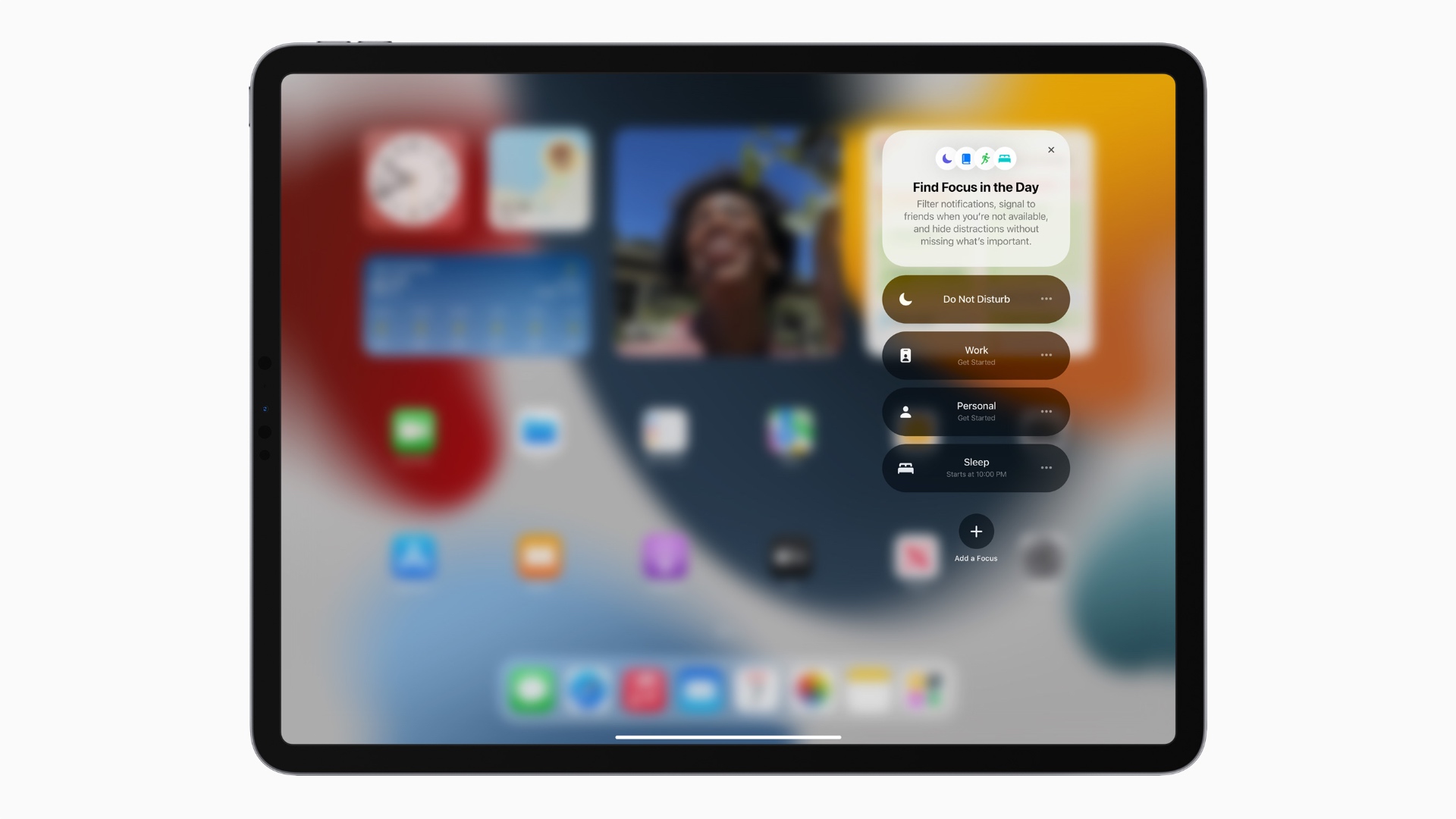
Task: Tap the moon icon for Do Not Disturb
Action: [x=905, y=299]
